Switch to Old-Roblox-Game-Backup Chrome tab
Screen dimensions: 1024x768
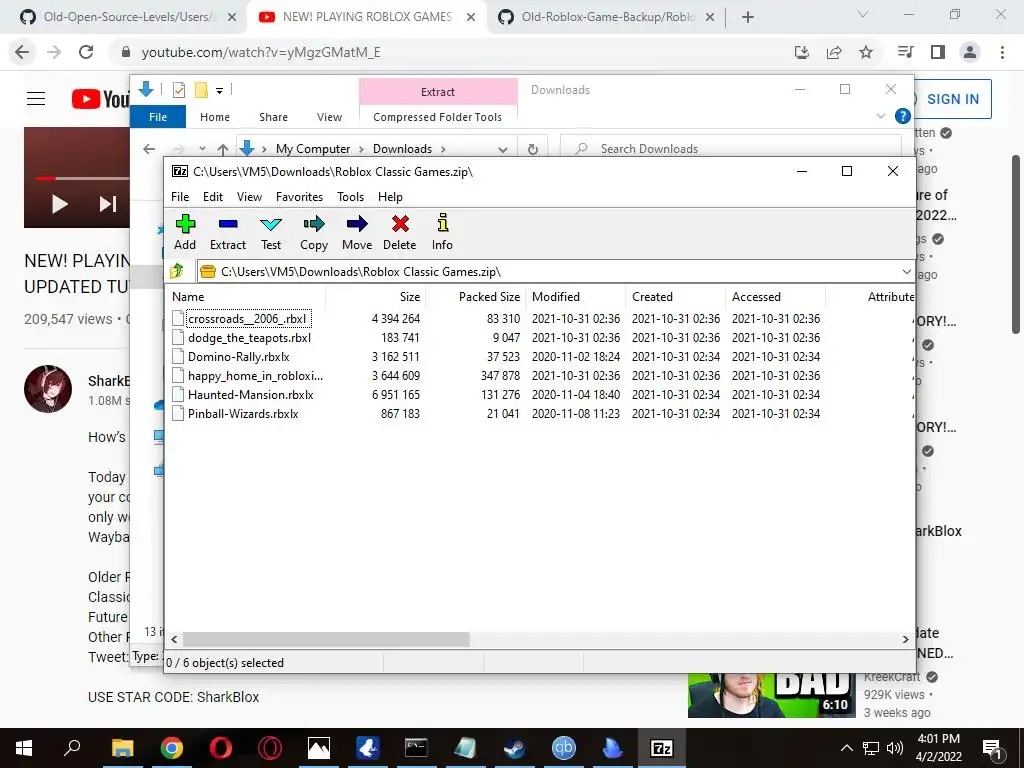(x=607, y=17)
